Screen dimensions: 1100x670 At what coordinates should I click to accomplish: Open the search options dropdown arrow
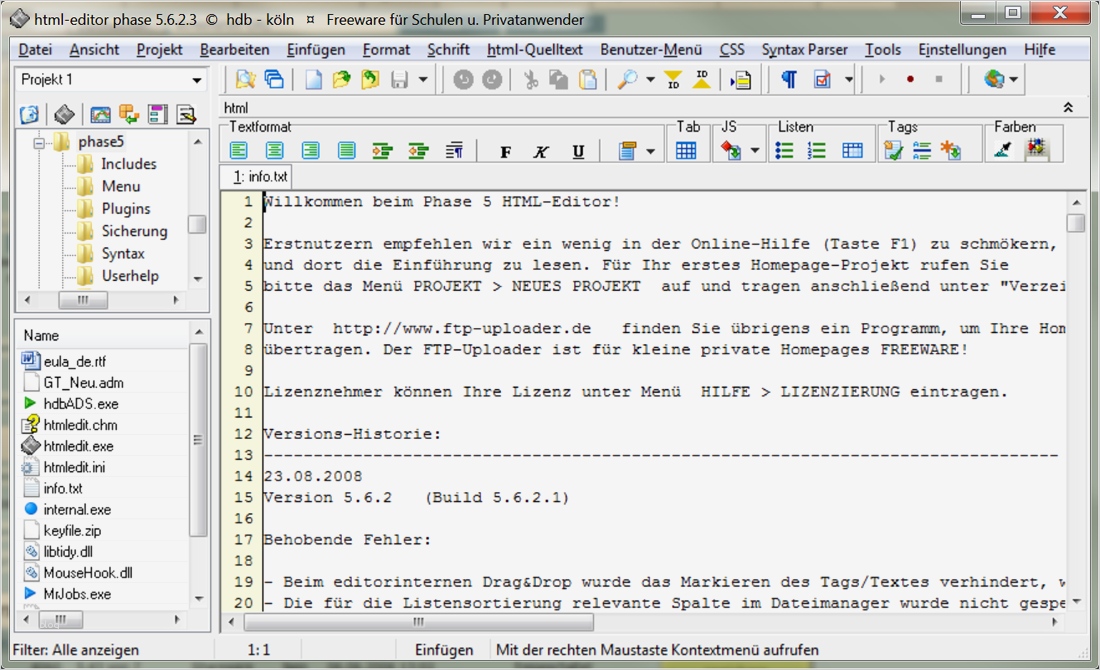[650, 79]
